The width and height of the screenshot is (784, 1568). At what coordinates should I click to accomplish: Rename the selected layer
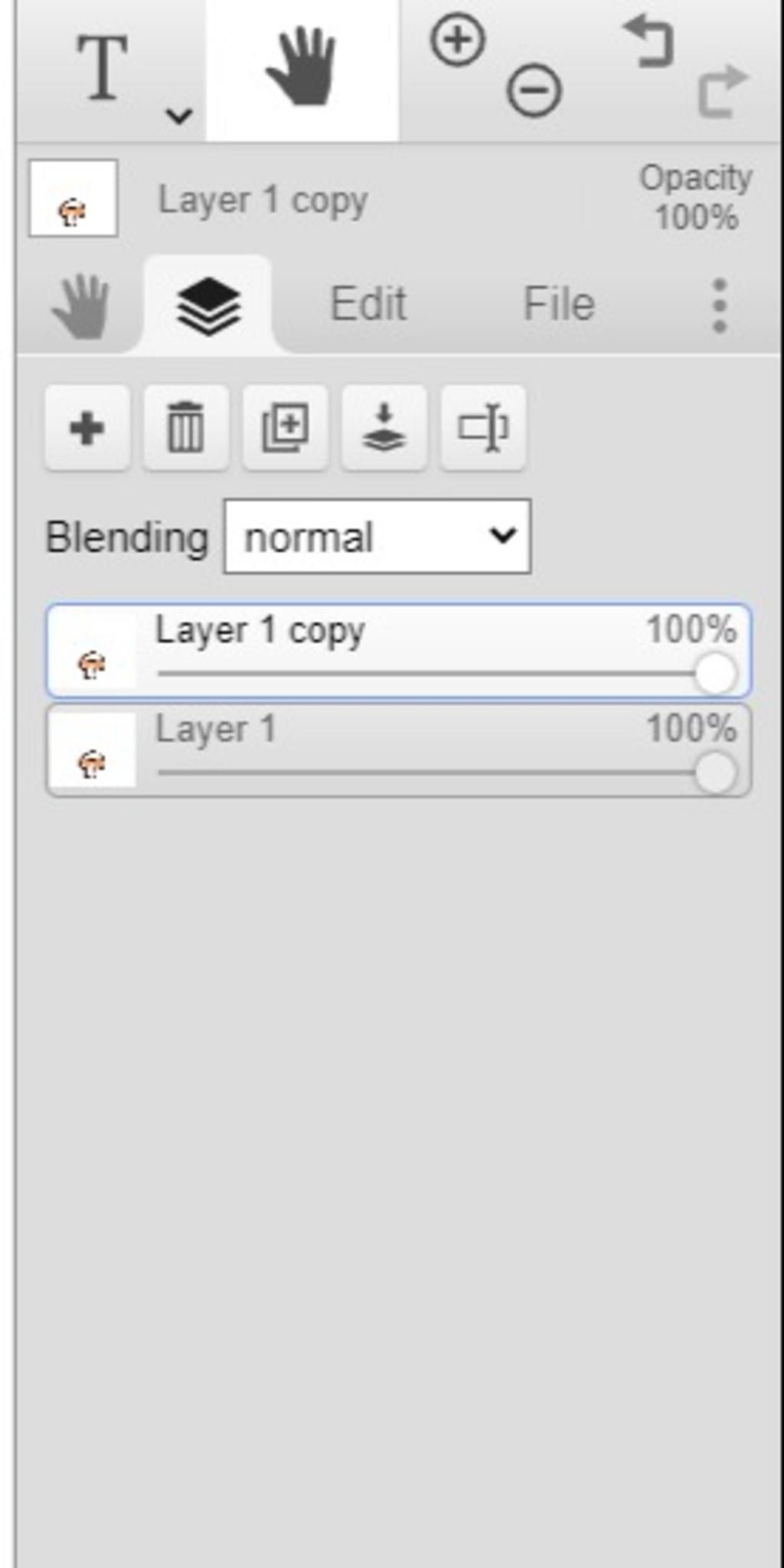pyautogui.click(x=483, y=428)
